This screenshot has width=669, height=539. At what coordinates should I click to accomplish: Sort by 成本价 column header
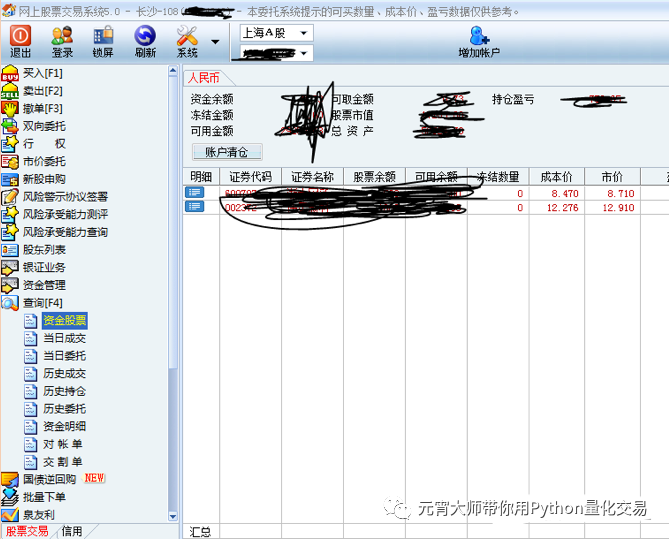click(x=556, y=177)
